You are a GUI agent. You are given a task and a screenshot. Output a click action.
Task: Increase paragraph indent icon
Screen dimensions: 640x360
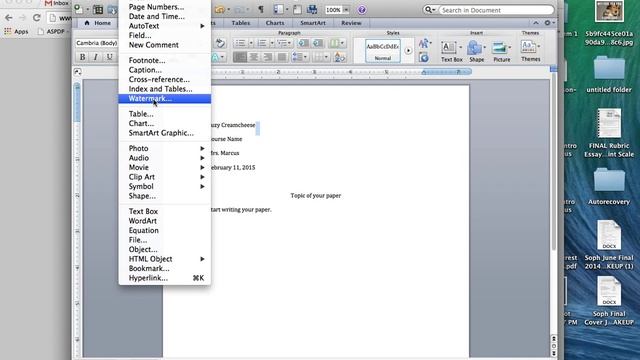coord(318,43)
